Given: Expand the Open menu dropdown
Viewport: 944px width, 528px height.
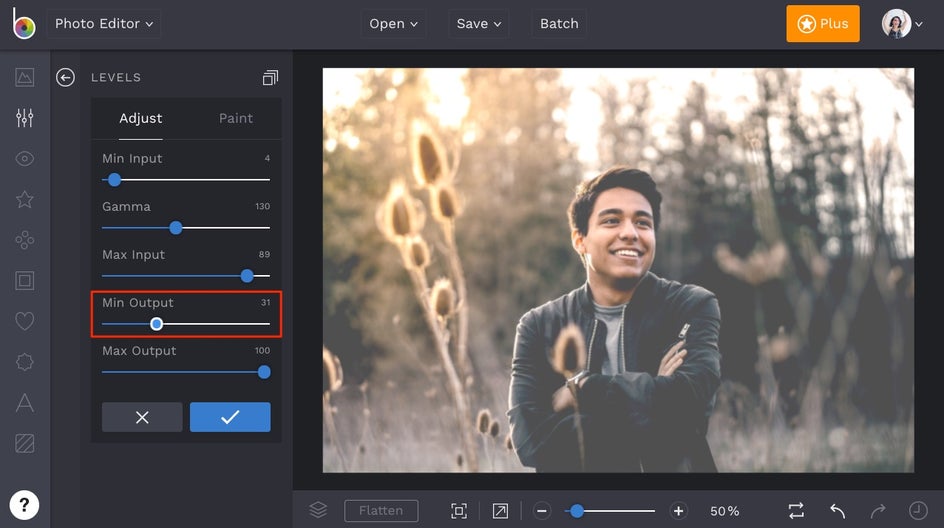Looking at the screenshot, I should click(393, 24).
